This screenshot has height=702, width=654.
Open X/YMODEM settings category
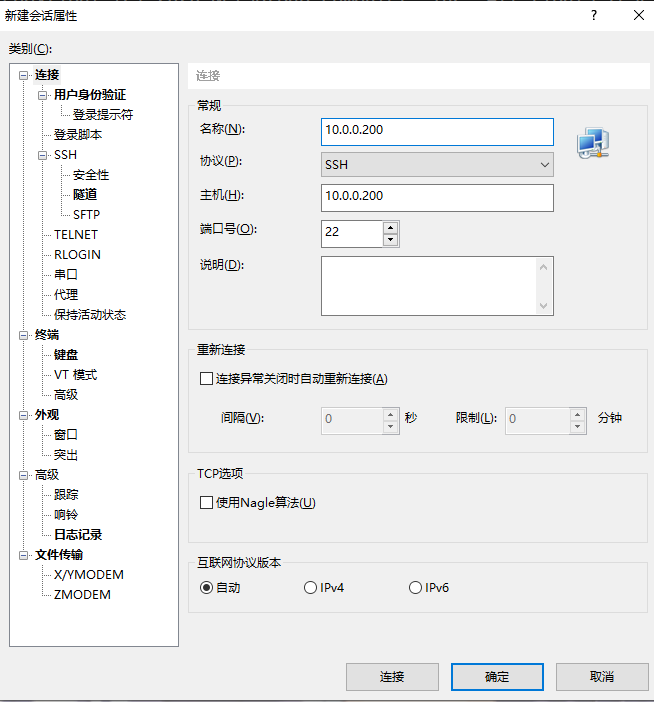(x=89, y=575)
